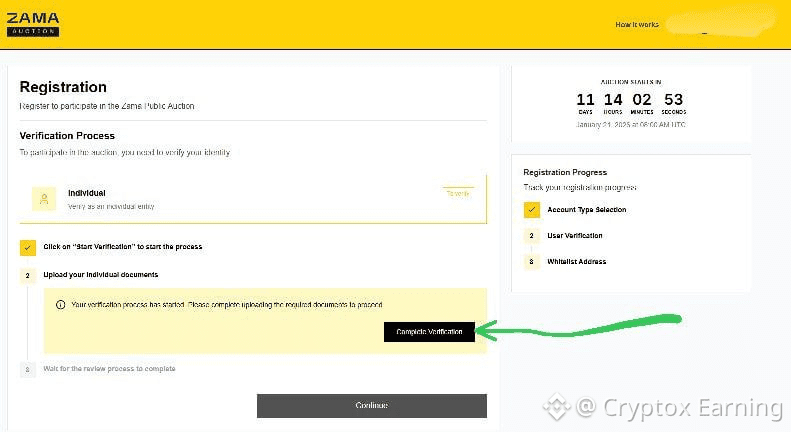Click the verification process started notice text
Viewport: 791px width, 432px height.
[227, 305]
